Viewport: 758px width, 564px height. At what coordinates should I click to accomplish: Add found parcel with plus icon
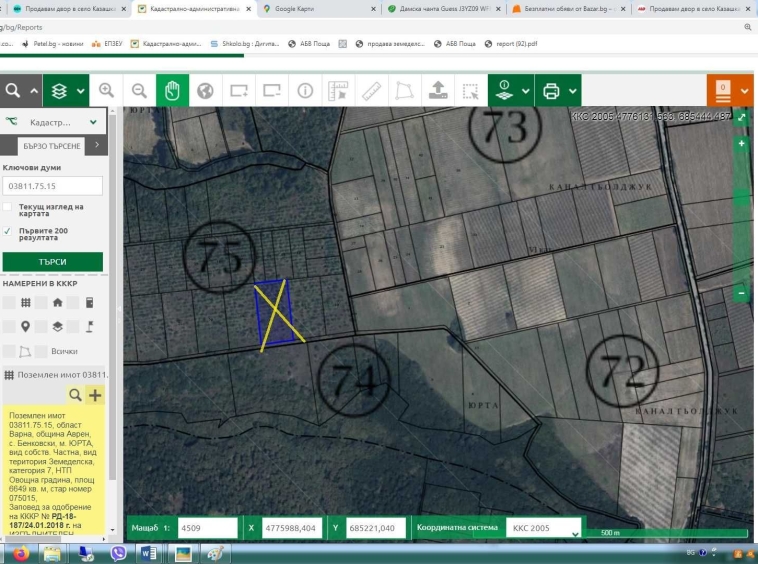95,396
